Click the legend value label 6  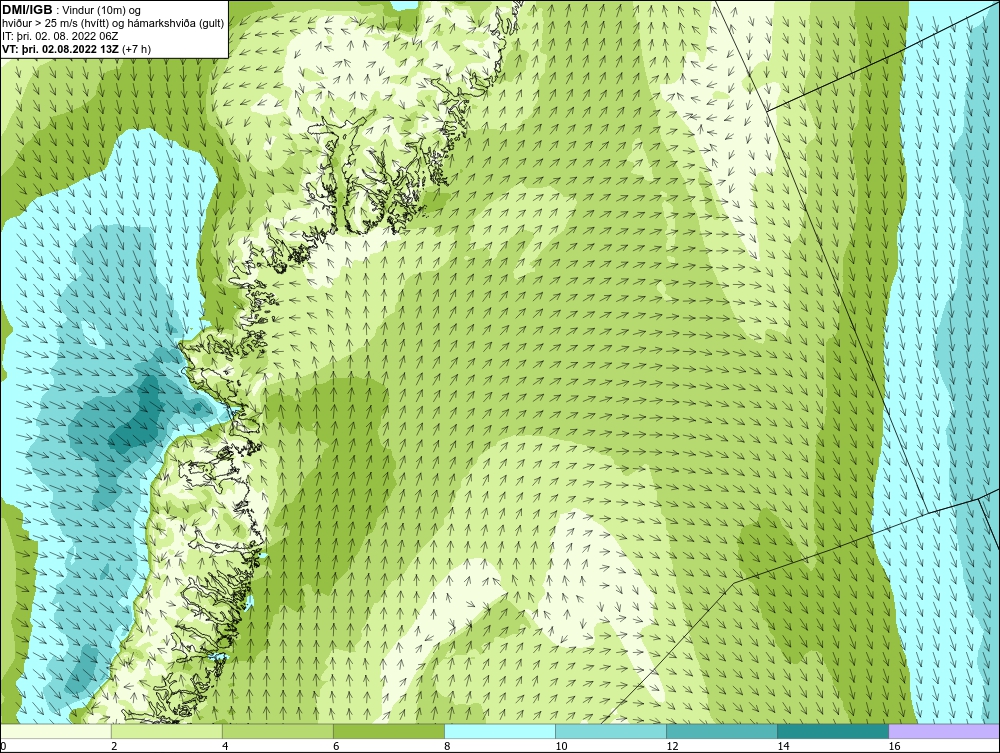336,746
